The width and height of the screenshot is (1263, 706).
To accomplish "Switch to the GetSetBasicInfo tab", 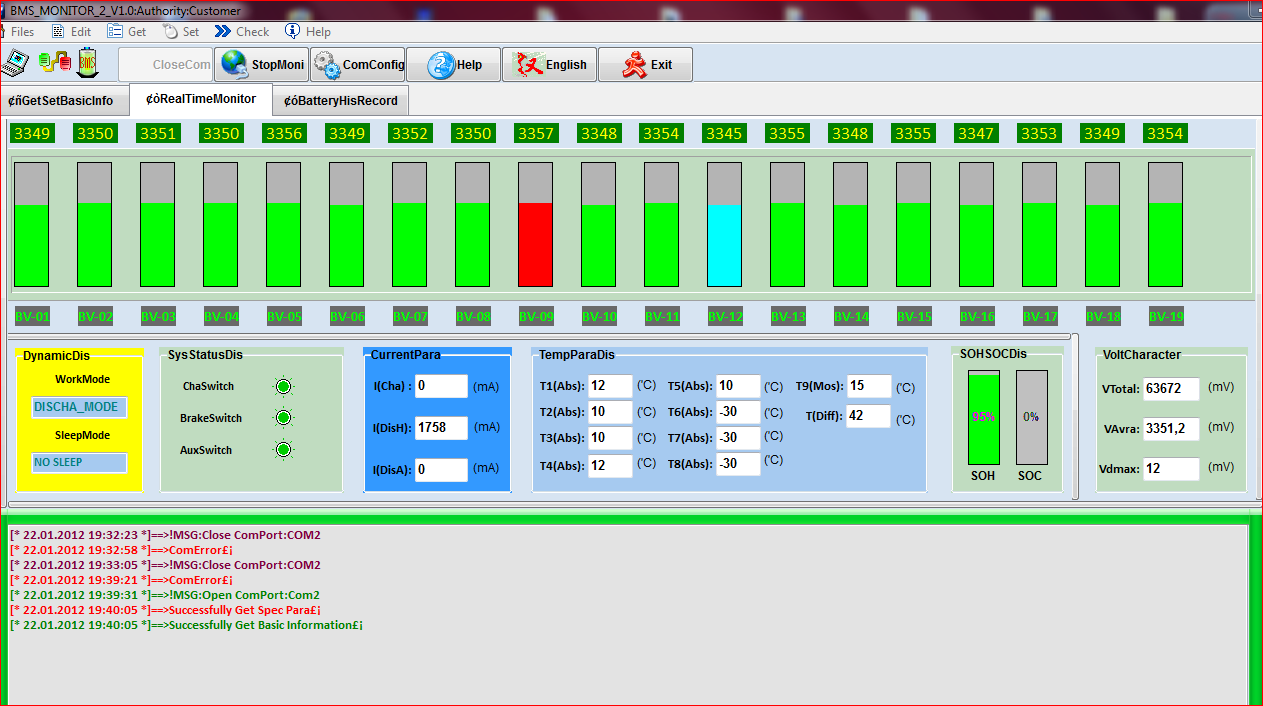I will pyautogui.click(x=61, y=101).
